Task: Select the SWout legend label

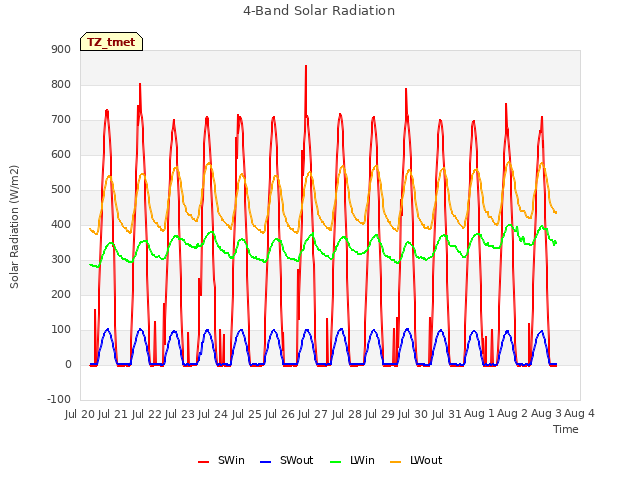Action: point(296,460)
